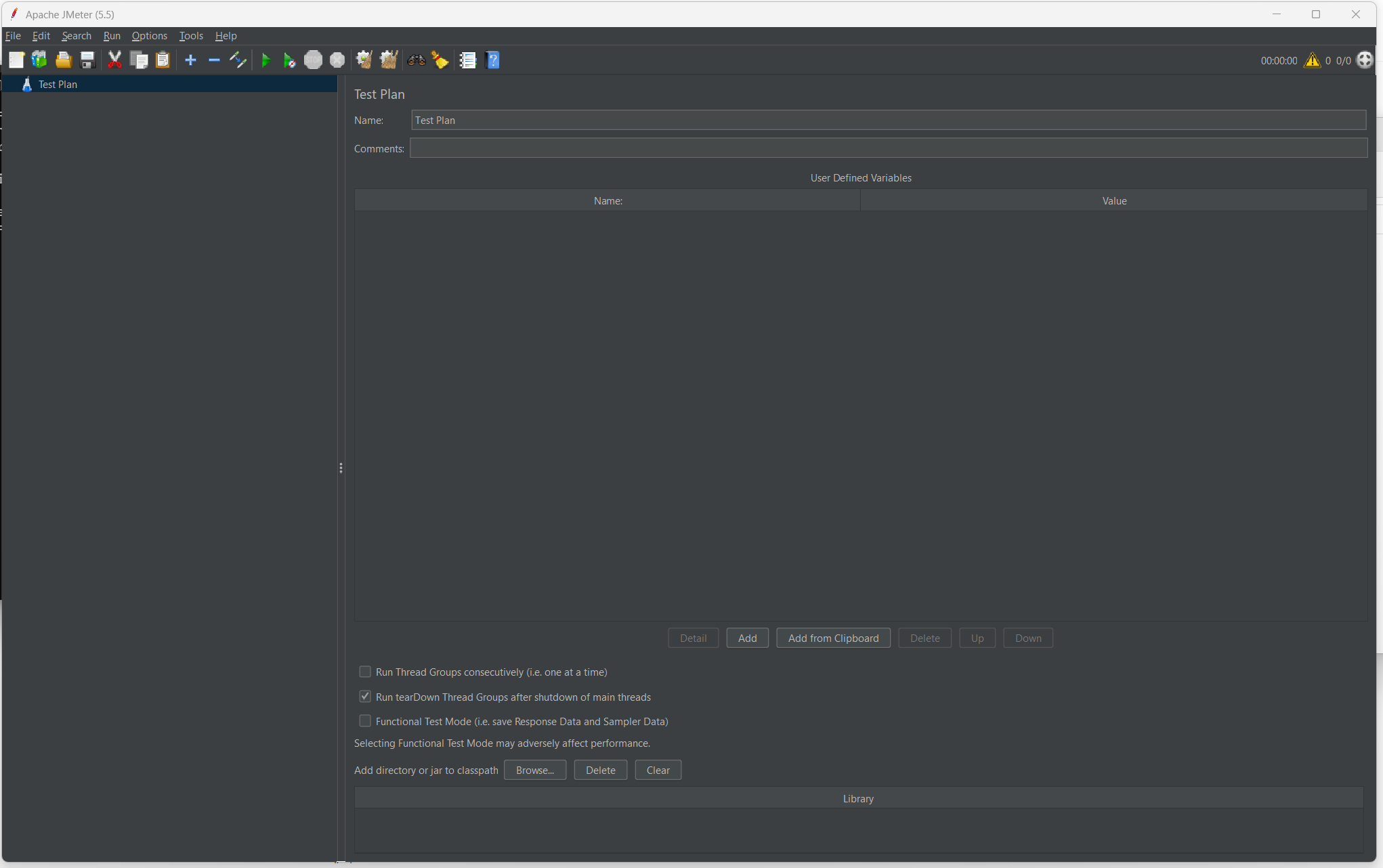The height and width of the screenshot is (868, 1383).
Task: Click the Name input field
Action: 889,121
